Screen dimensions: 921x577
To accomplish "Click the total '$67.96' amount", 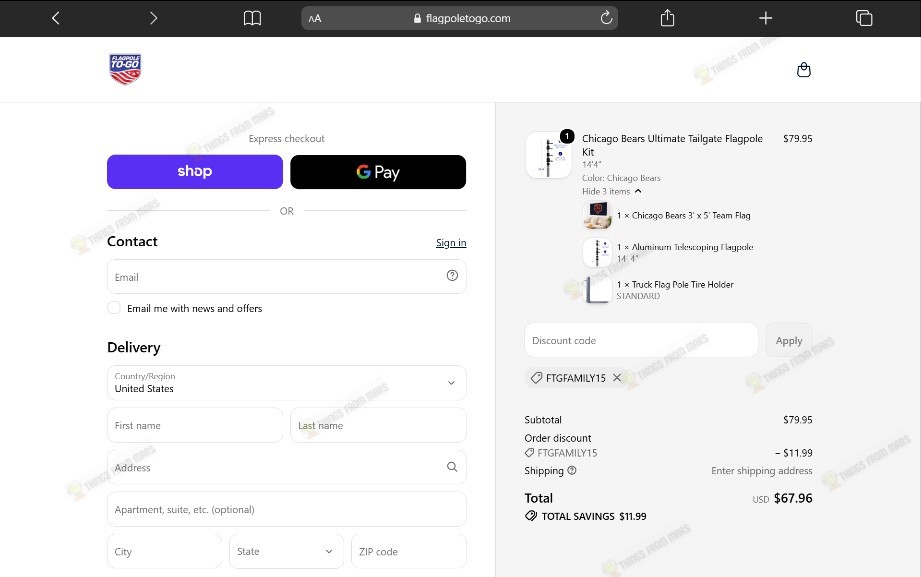I will click(793, 498).
